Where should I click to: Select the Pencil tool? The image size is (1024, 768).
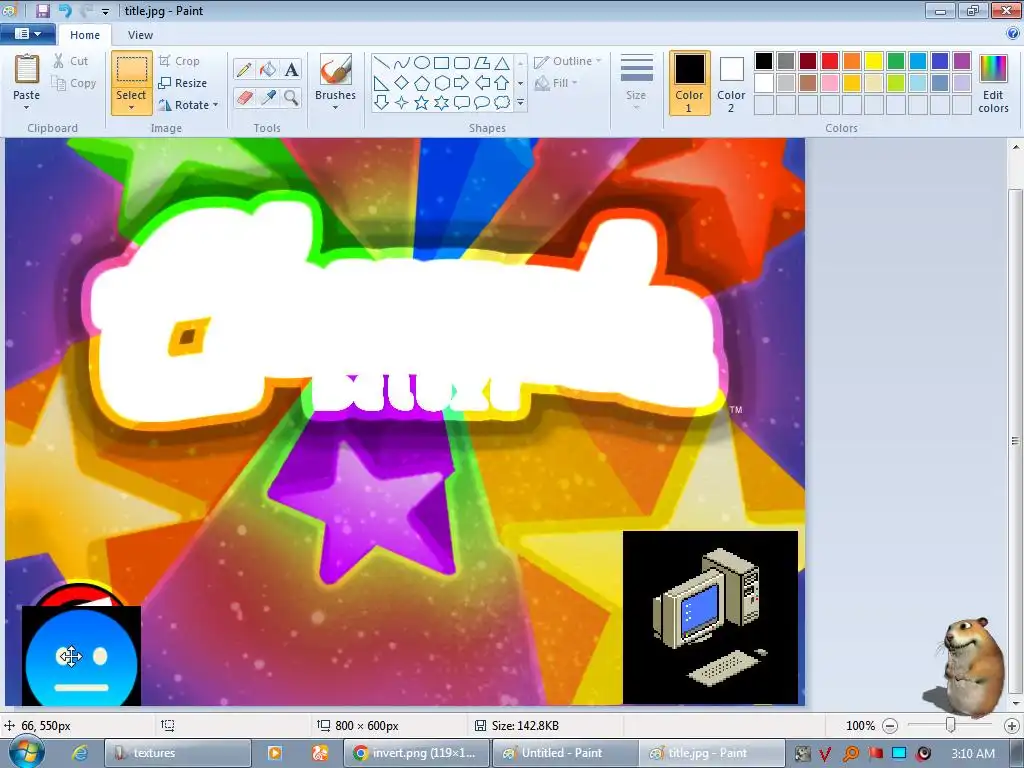[x=244, y=69]
